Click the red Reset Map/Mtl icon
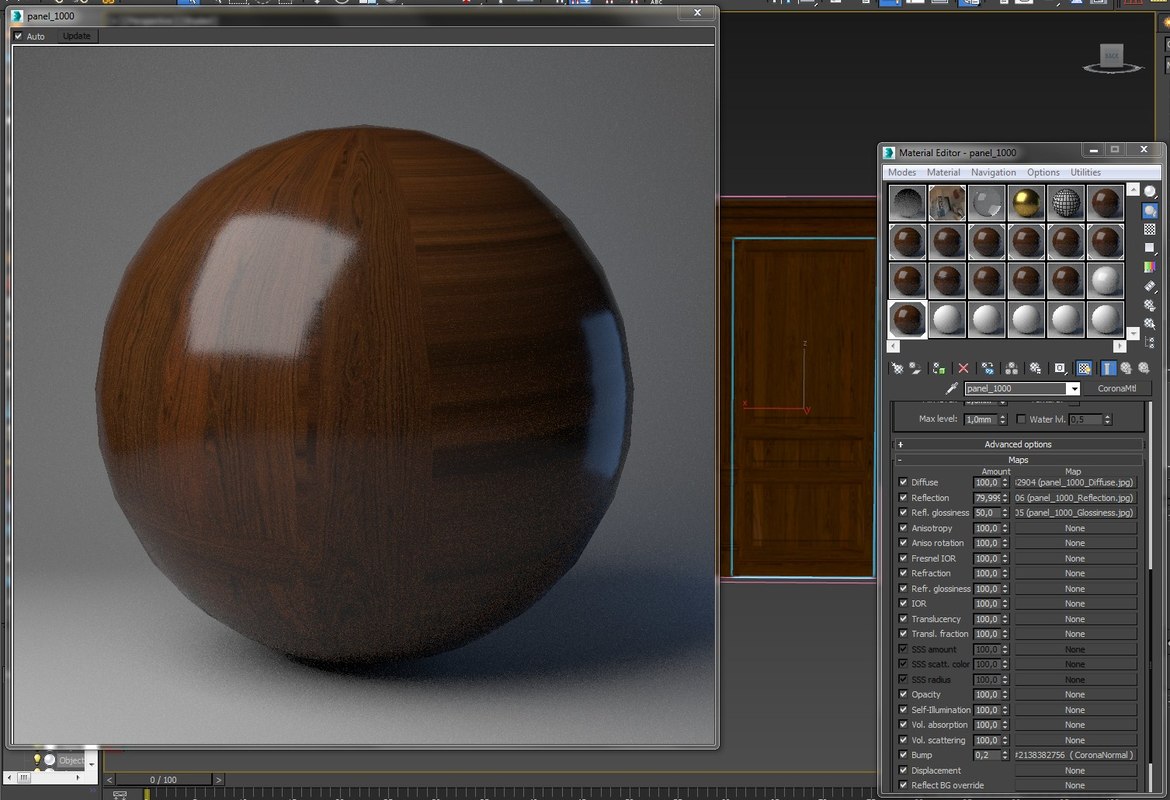This screenshot has height=800, width=1170. tap(963, 369)
